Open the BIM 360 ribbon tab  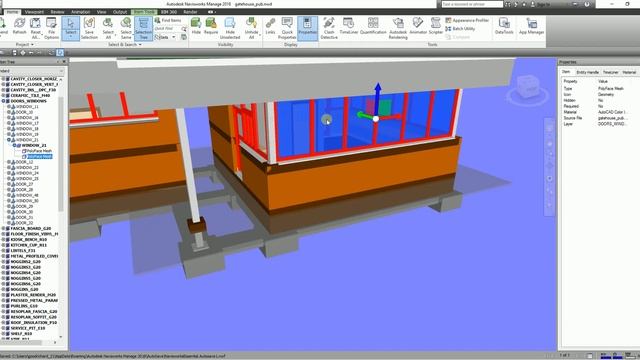(169, 12)
